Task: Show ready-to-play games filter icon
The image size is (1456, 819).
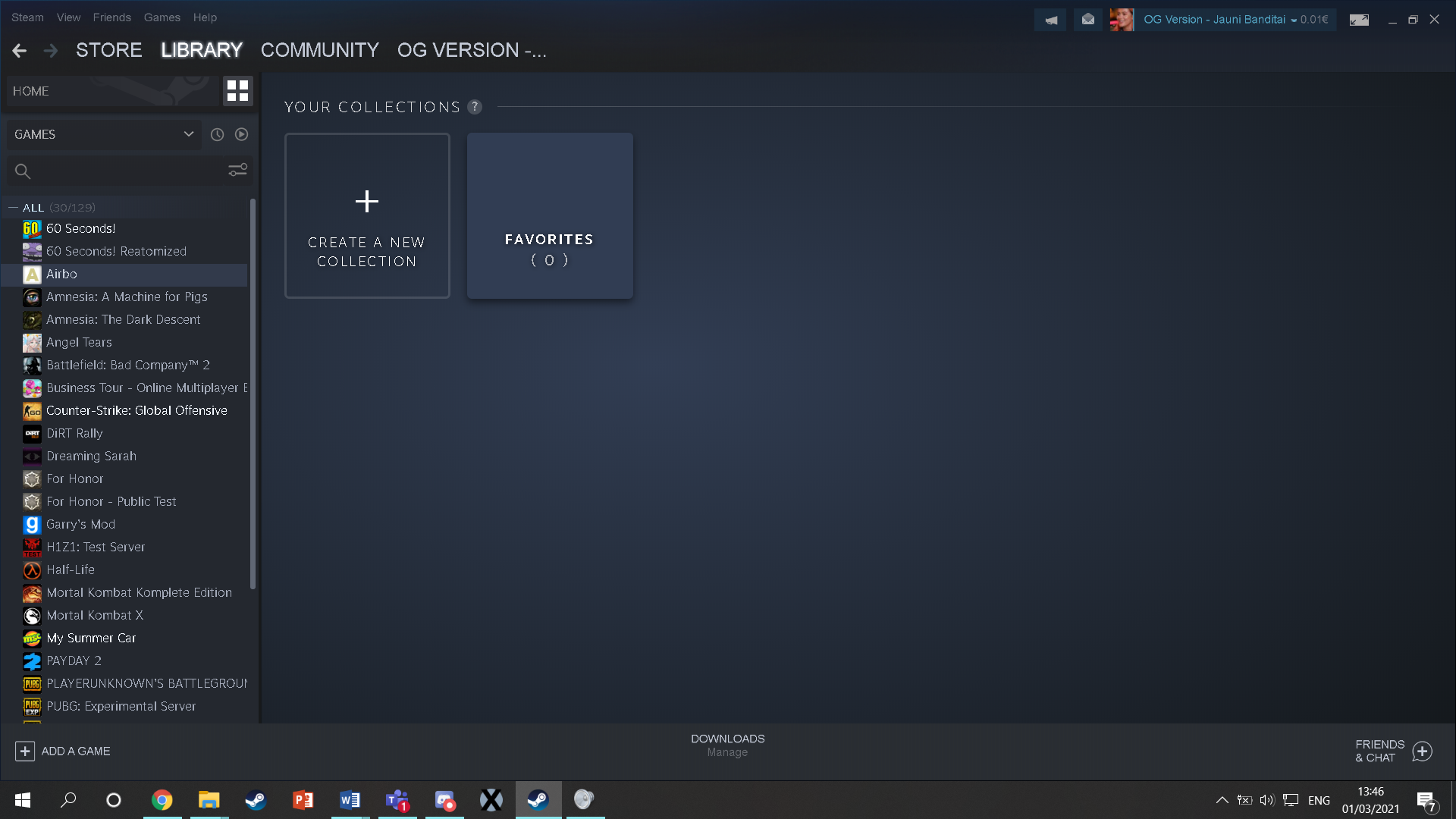Action: (x=241, y=134)
